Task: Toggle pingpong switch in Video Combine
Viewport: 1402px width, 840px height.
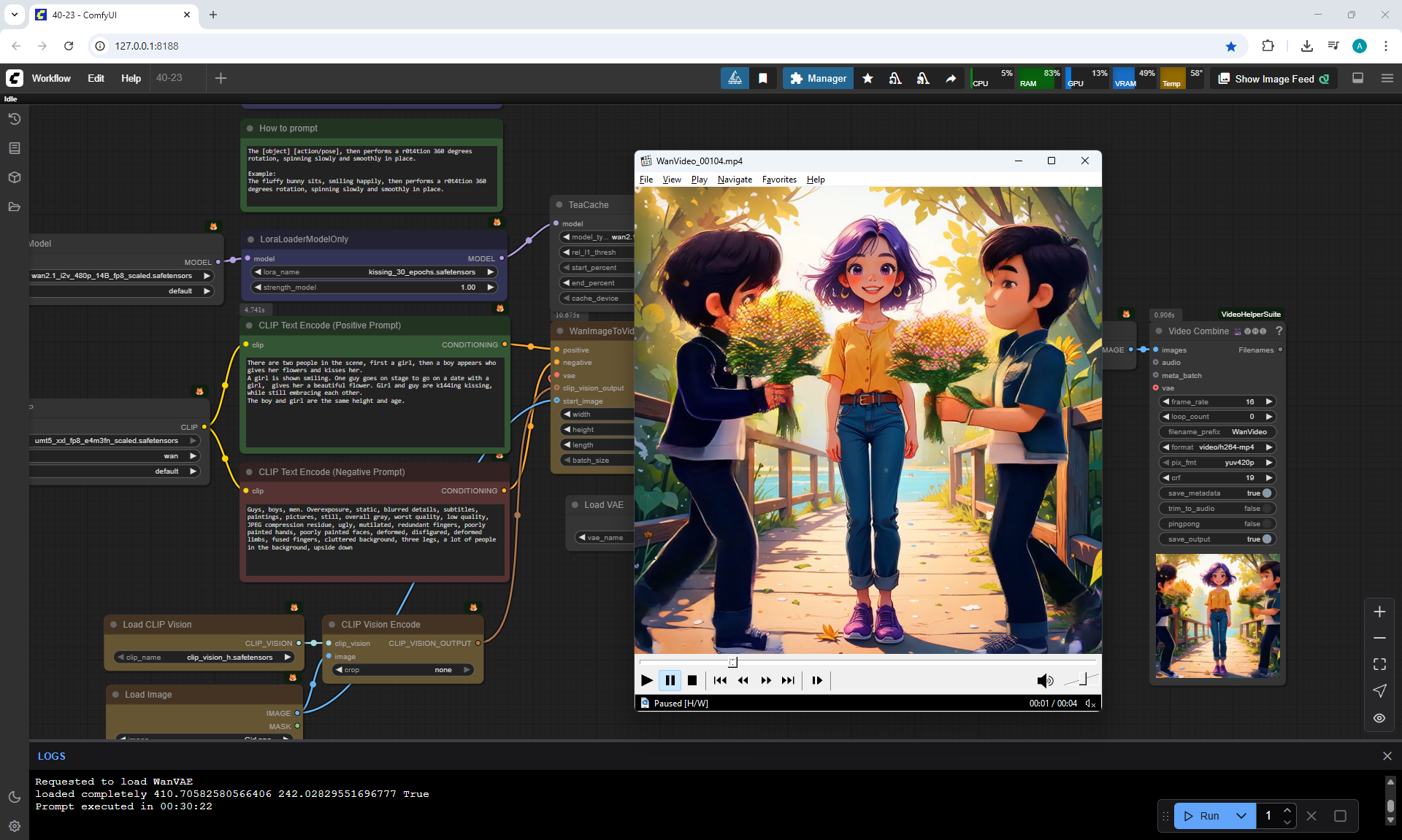Action: (x=1267, y=524)
